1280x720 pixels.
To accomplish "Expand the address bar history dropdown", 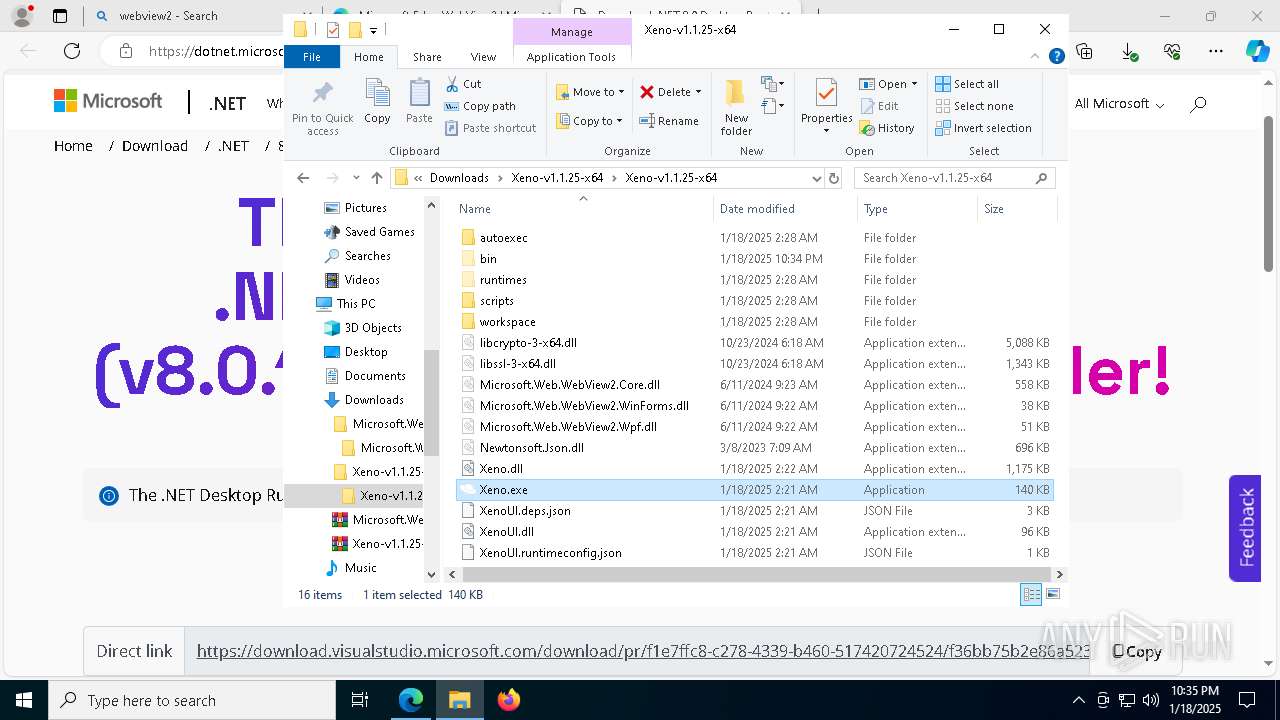I will click(817, 178).
